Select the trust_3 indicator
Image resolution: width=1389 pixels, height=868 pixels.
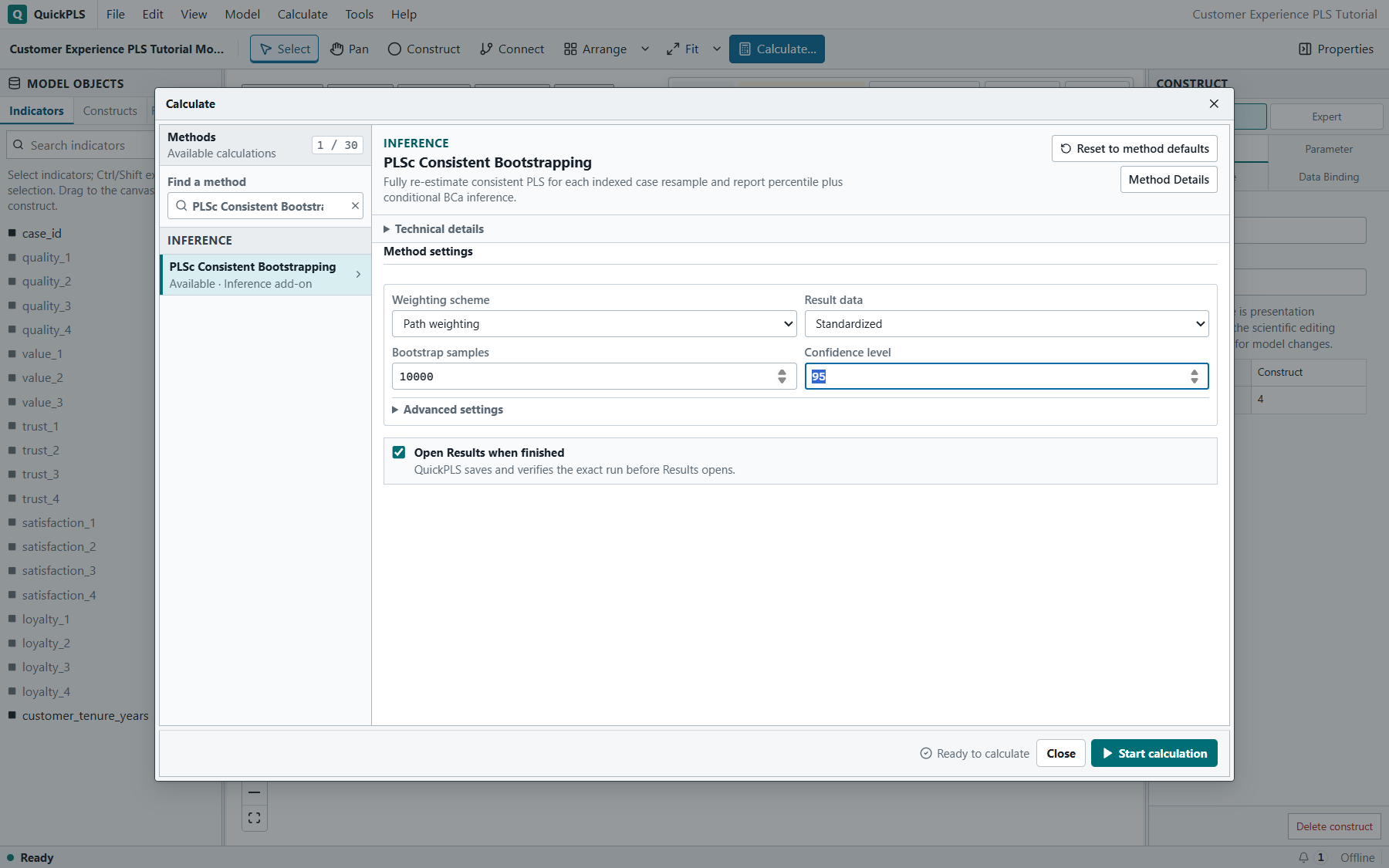(40, 475)
